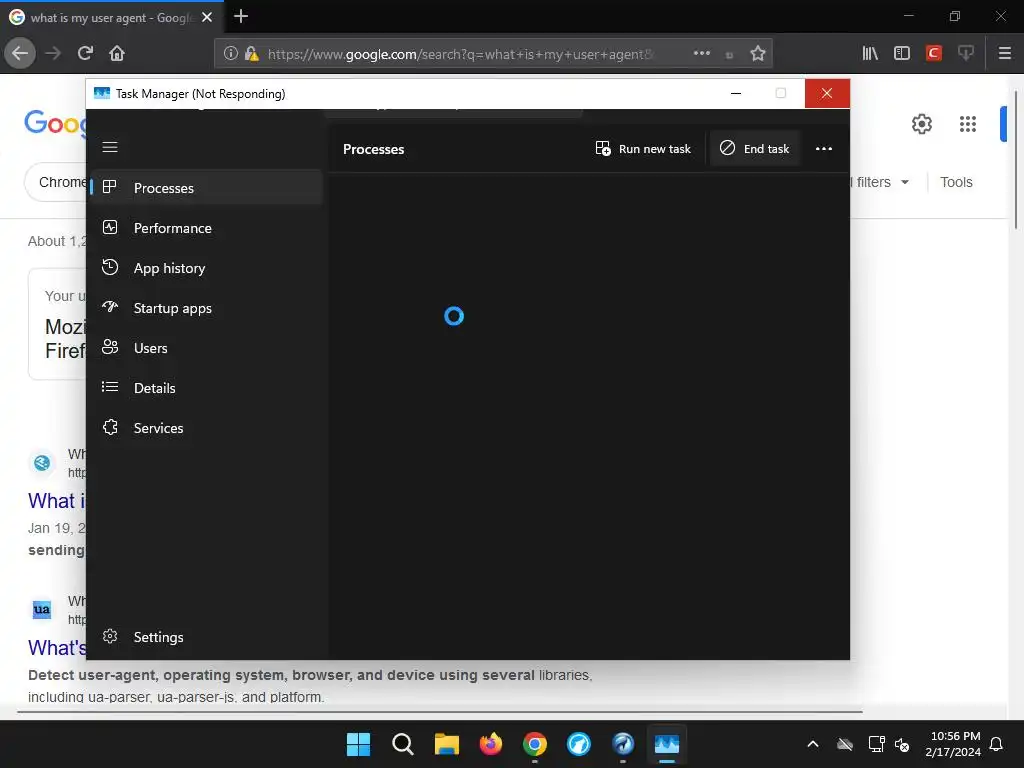Image resolution: width=1024 pixels, height=768 pixels.
Task: Click Tools on Google results page
Action: click(956, 182)
